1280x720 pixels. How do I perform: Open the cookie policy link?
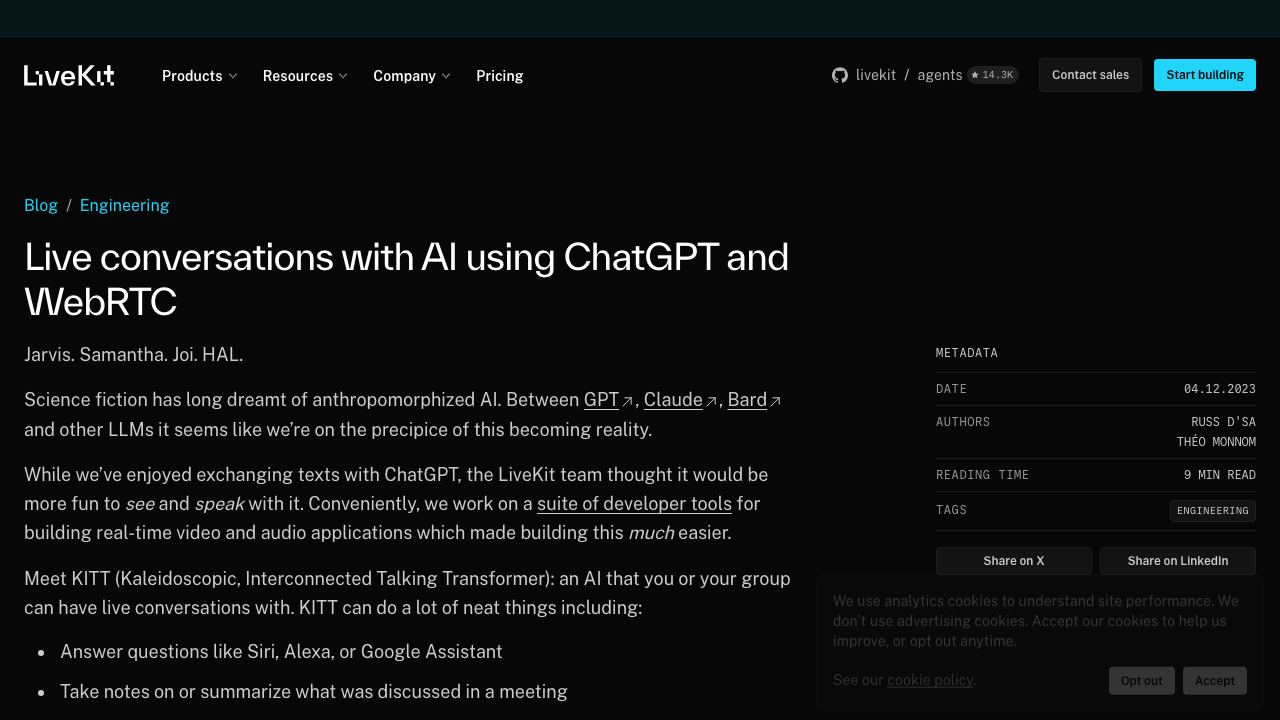coord(930,680)
